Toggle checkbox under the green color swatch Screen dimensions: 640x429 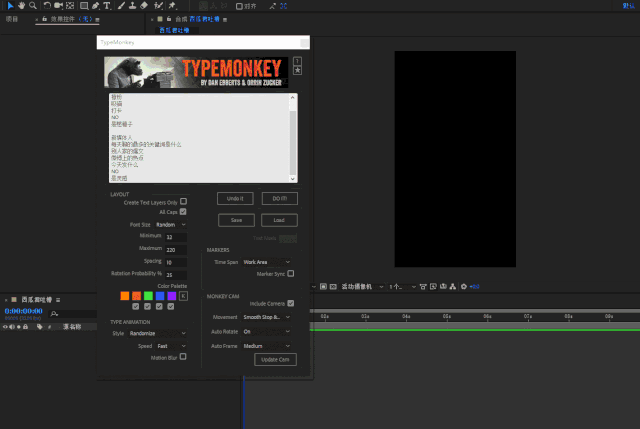(x=147, y=306)
